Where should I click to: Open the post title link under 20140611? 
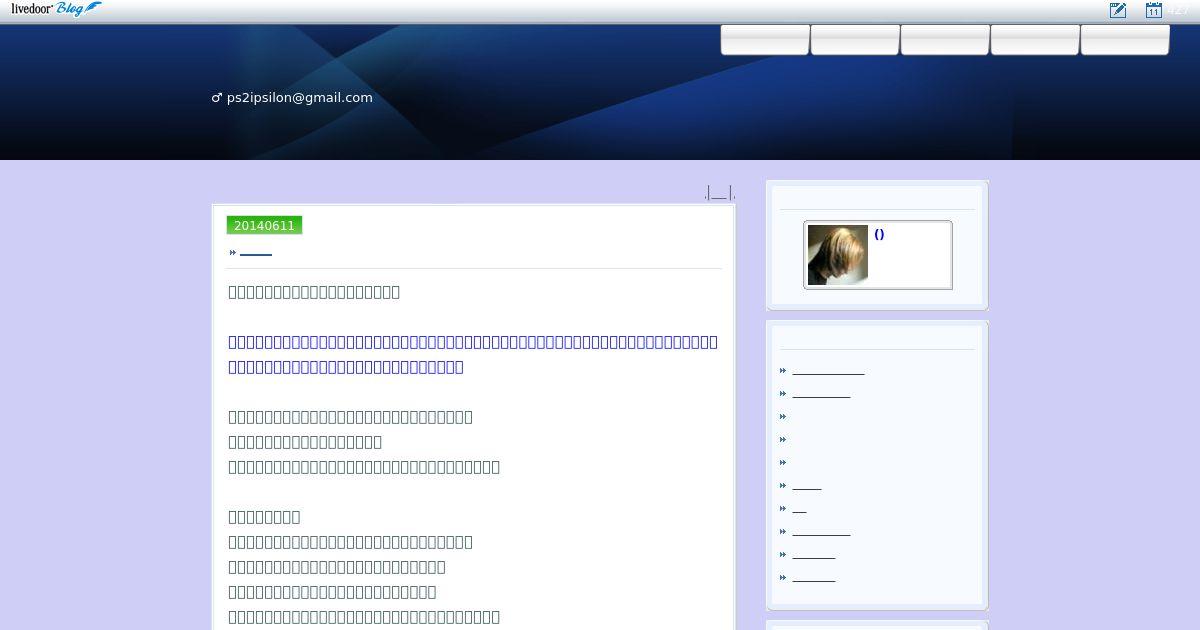click(256, 253)
